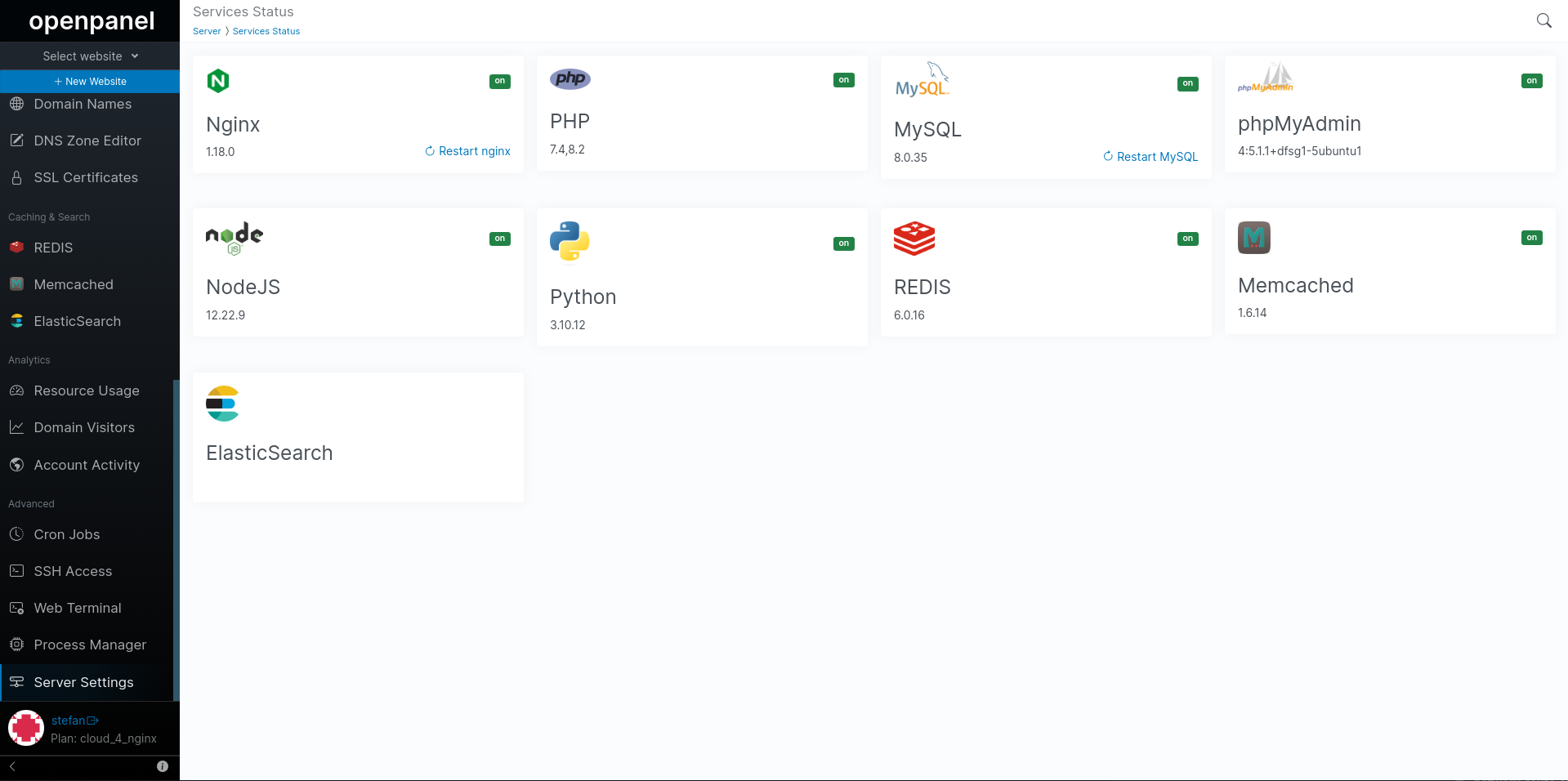The height and width of the screenshot is (781, 1568).
Task: Collapse sidebar with left chevron
Action: click(x=12, y=766)
